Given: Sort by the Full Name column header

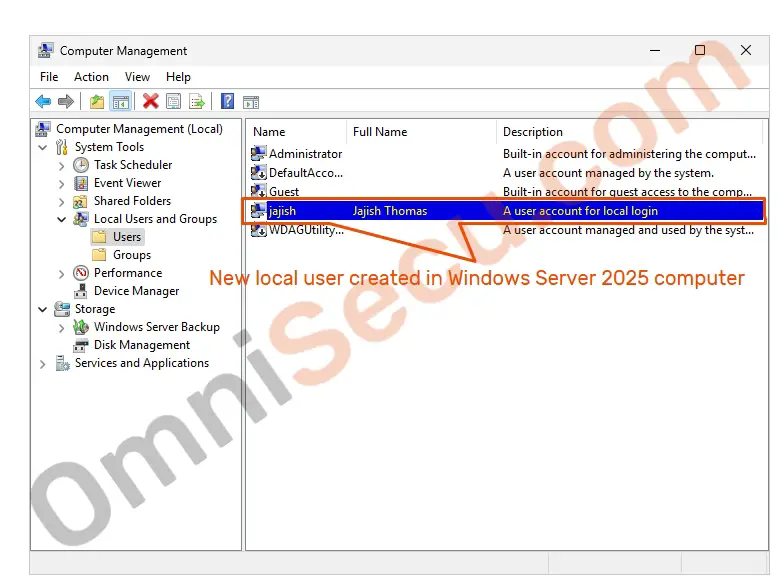Looking at the screenshot, I should 421,132.
